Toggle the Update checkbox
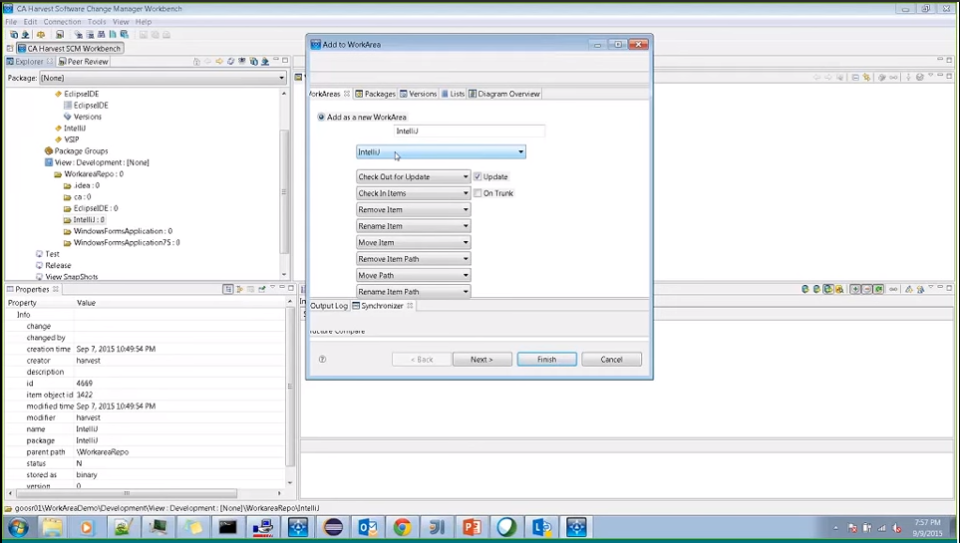Screen dimensions: 960x543 click(x=478, y=176)
